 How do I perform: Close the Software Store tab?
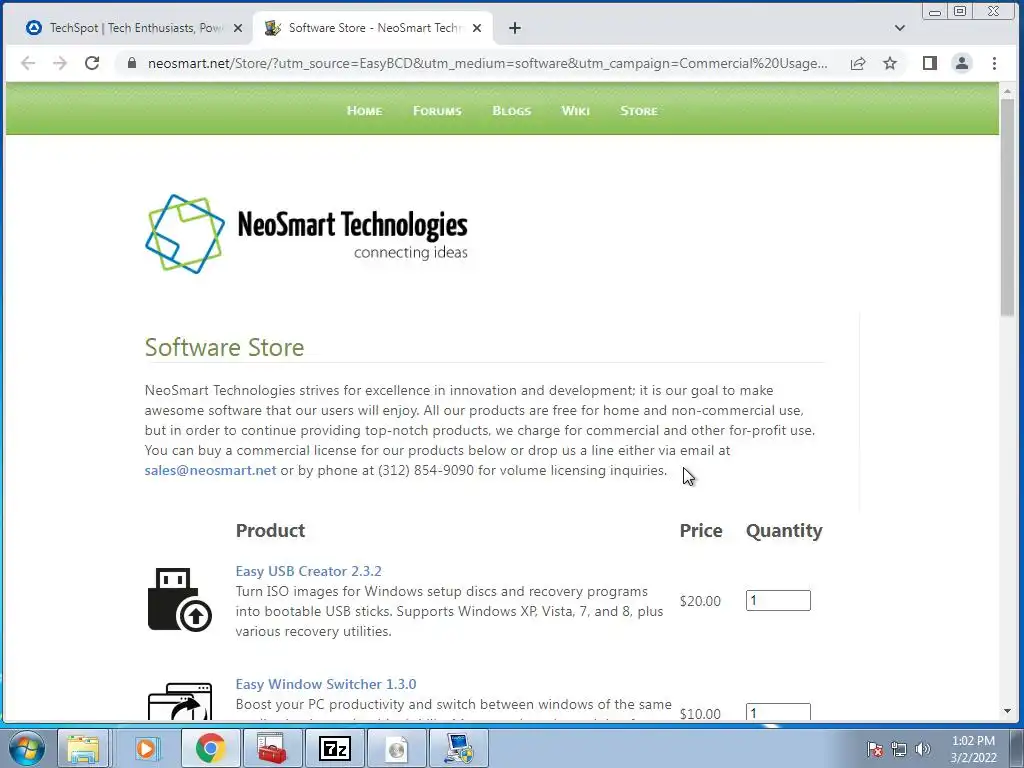pyautogui.click(x=477, y=28)
